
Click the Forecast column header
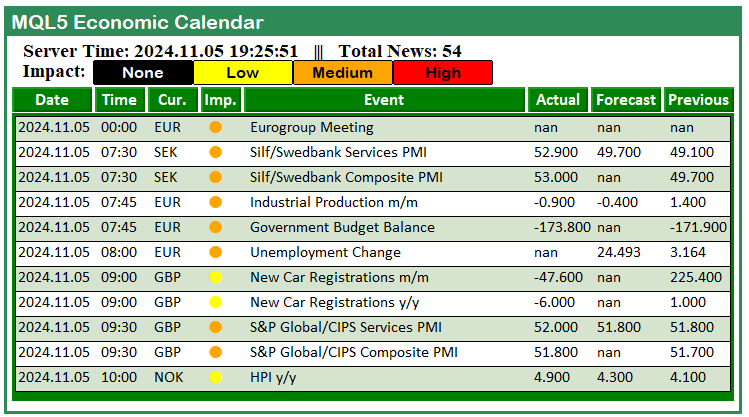pyautogui.click(x=626, y=100)
